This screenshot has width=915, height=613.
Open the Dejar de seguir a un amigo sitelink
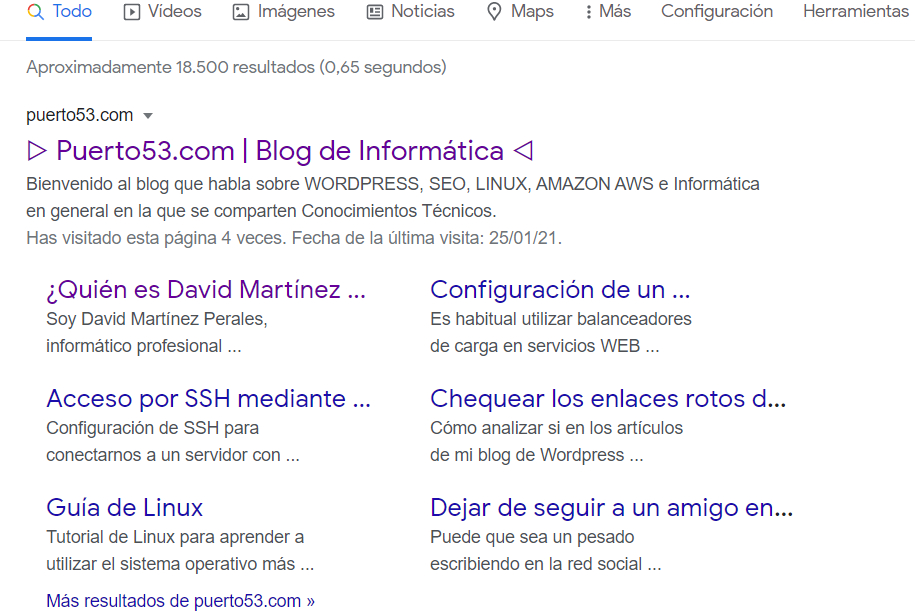[612, 508]
